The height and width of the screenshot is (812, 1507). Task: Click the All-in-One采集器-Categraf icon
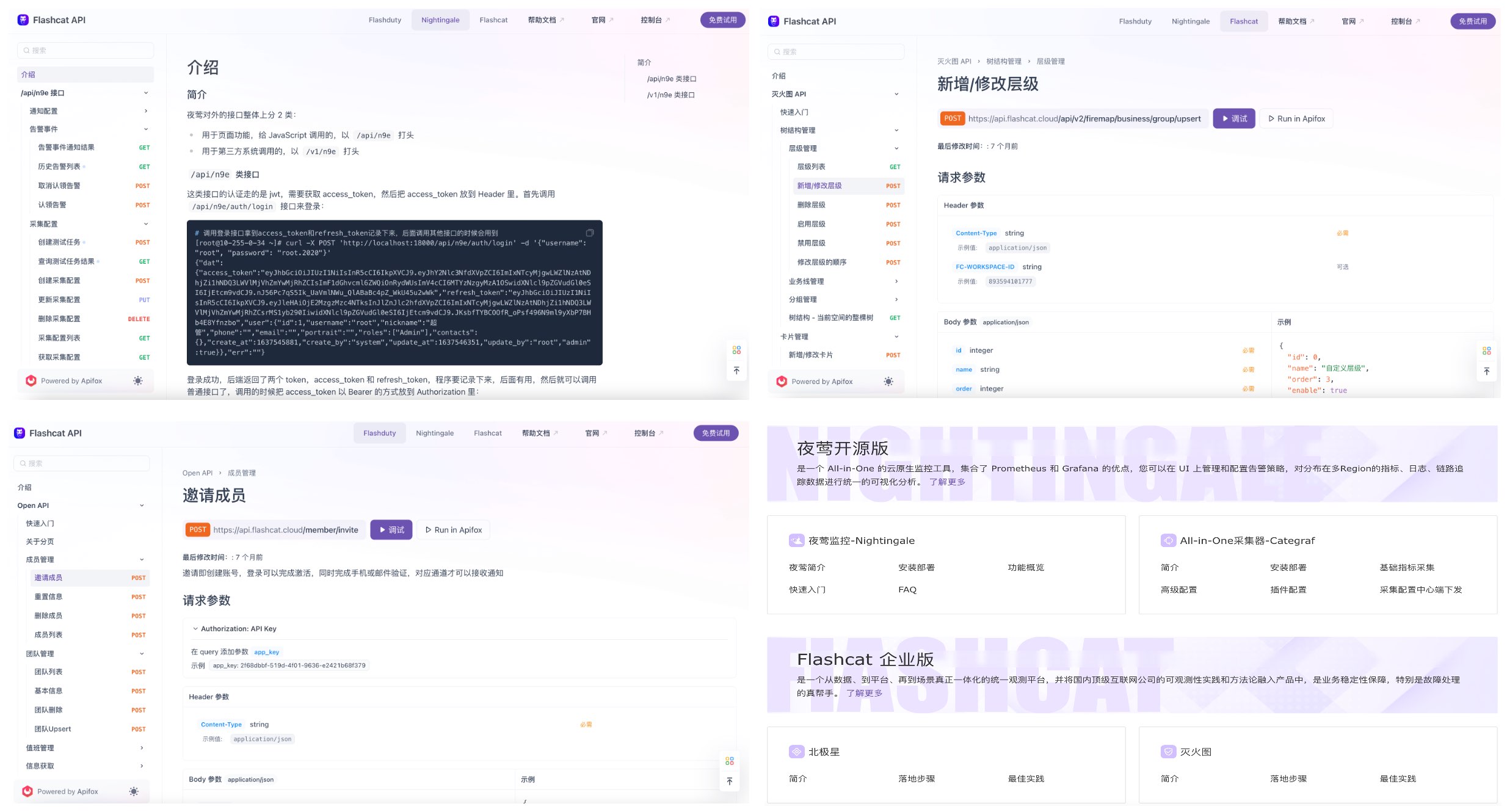point(1167,540)
